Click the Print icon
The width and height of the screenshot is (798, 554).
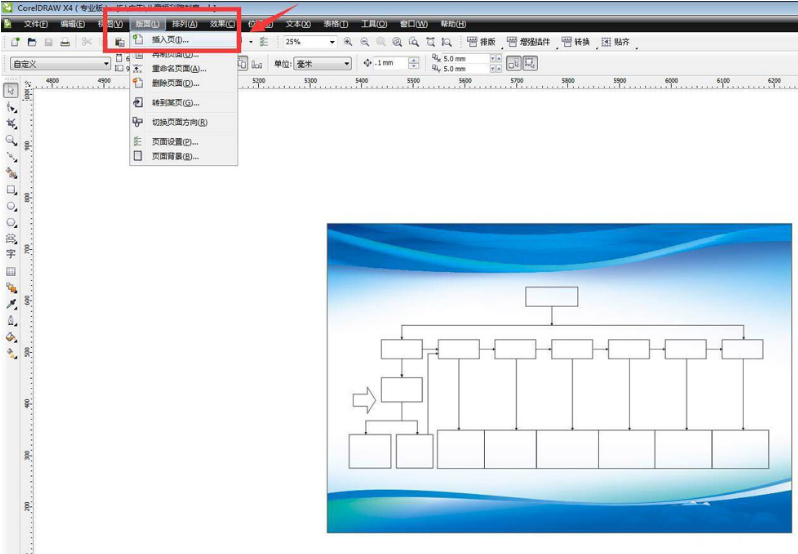pyautogui.click(x=65, y=42)
